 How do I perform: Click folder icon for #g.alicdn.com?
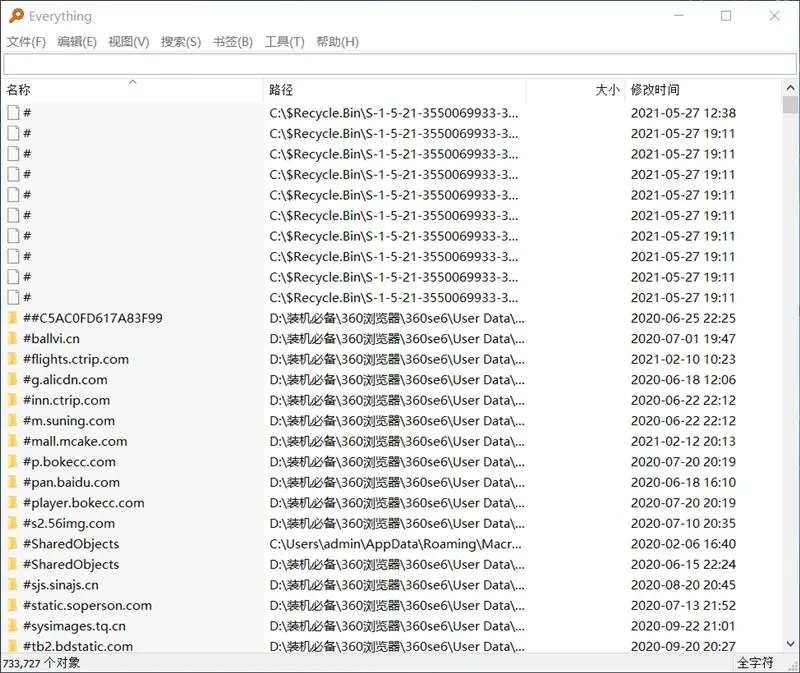[x=13, y=380]
